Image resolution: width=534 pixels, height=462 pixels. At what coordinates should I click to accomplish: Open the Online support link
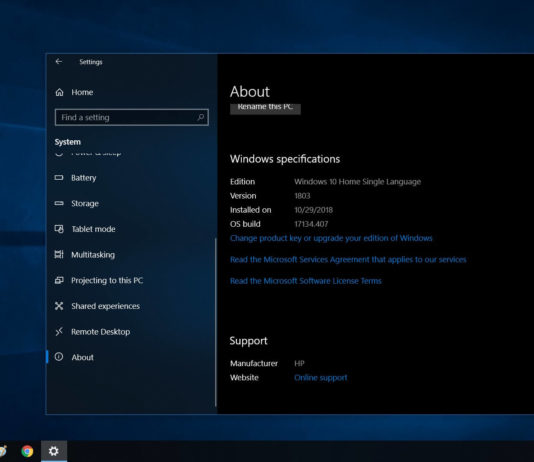[x=321, y=378]
